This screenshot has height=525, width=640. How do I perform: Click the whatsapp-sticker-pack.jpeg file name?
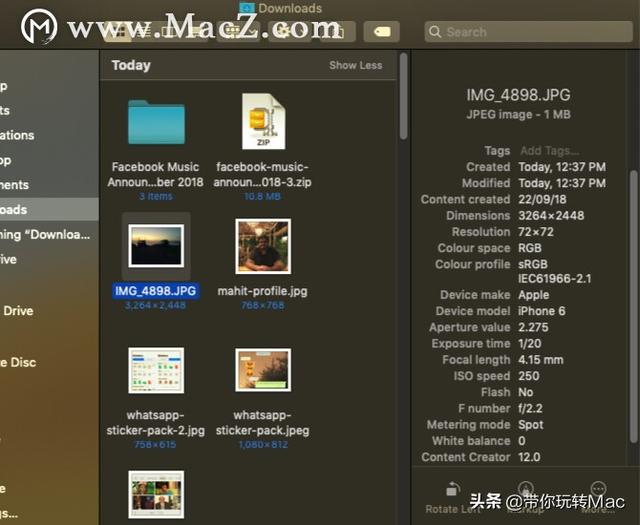(262, 423)
